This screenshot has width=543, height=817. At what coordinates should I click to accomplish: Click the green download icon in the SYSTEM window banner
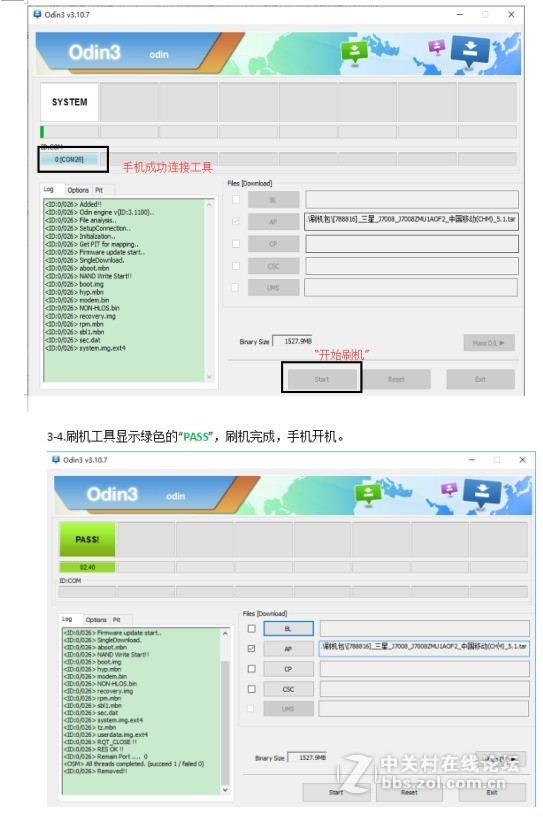point(354,52)
